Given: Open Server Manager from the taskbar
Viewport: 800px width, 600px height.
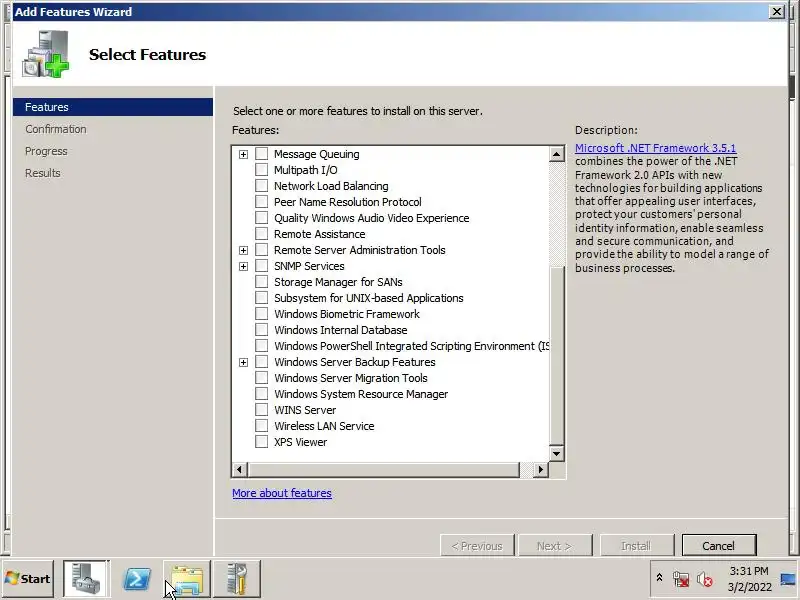Looking at the screenshot, I should click(x=86, y=579).
